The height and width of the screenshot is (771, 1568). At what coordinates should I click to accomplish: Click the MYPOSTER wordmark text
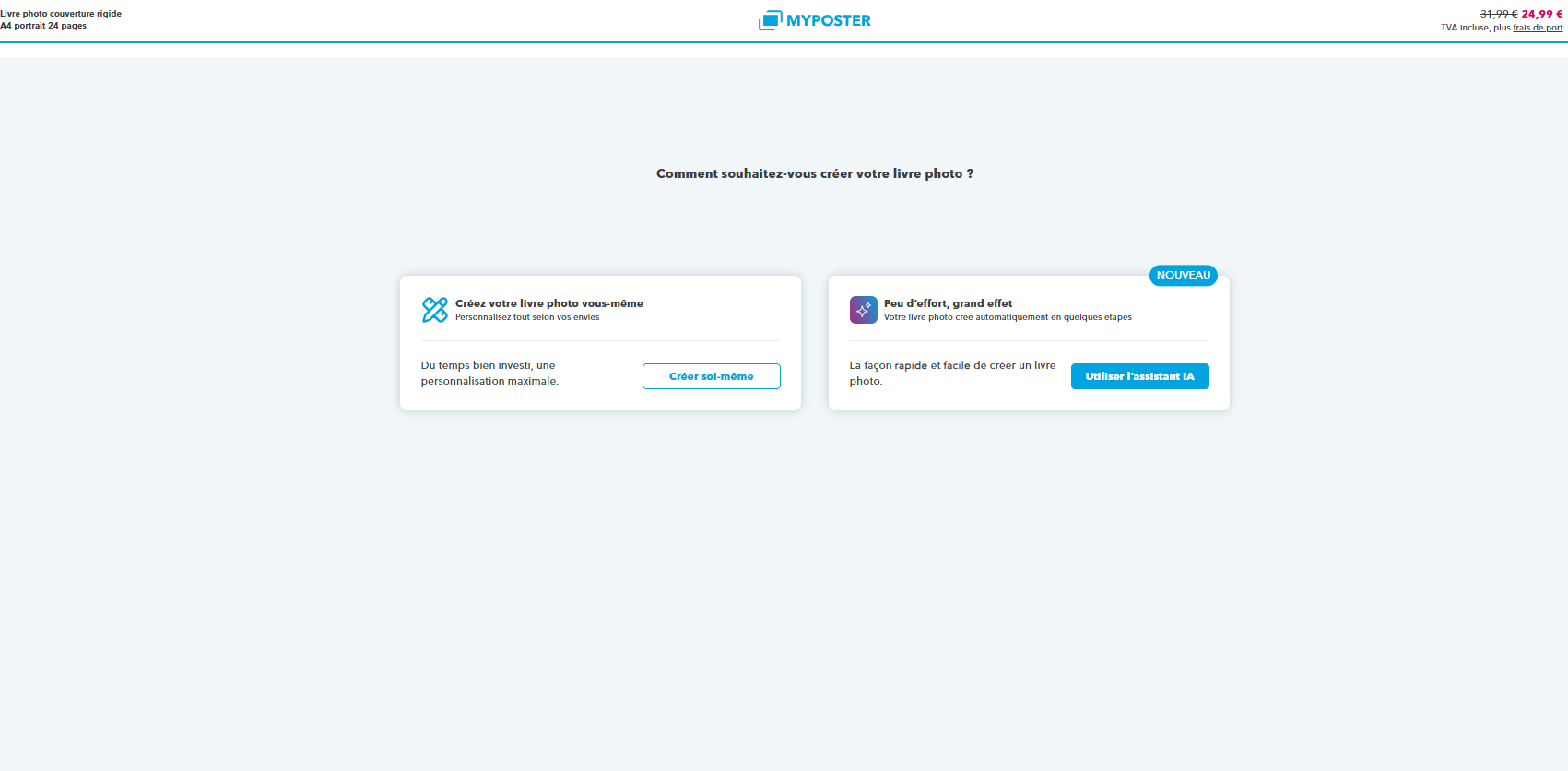828,20
